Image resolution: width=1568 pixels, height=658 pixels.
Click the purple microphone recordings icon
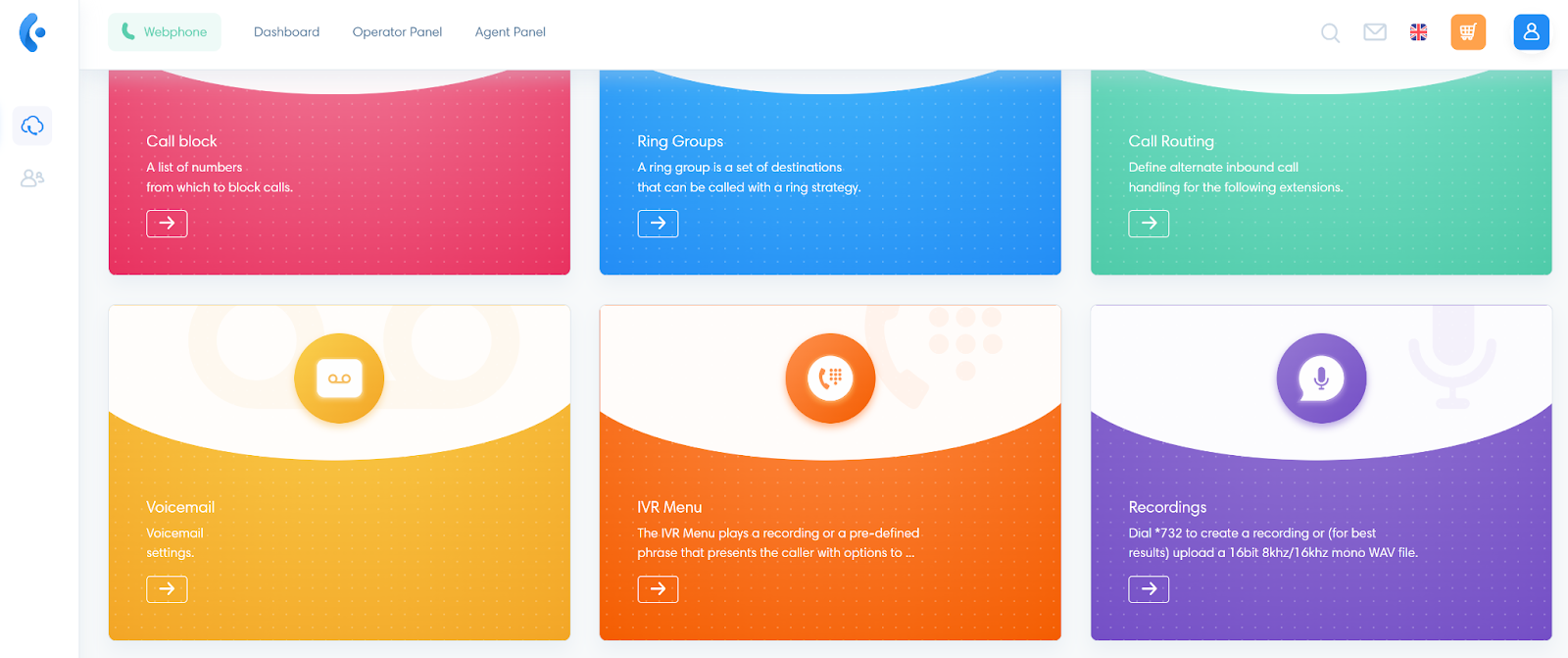(x=1321, y=379)
